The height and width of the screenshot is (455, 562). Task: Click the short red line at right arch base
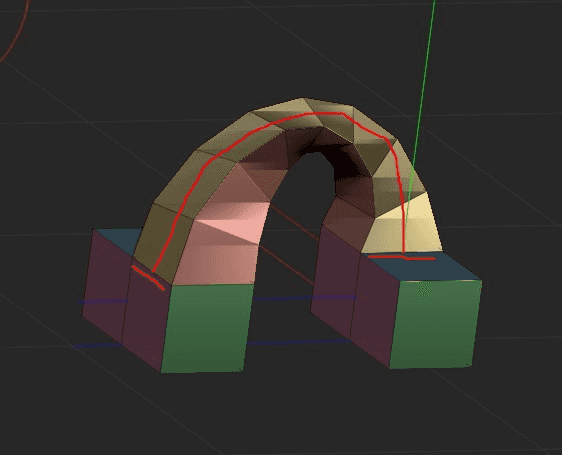coord(402,257)
